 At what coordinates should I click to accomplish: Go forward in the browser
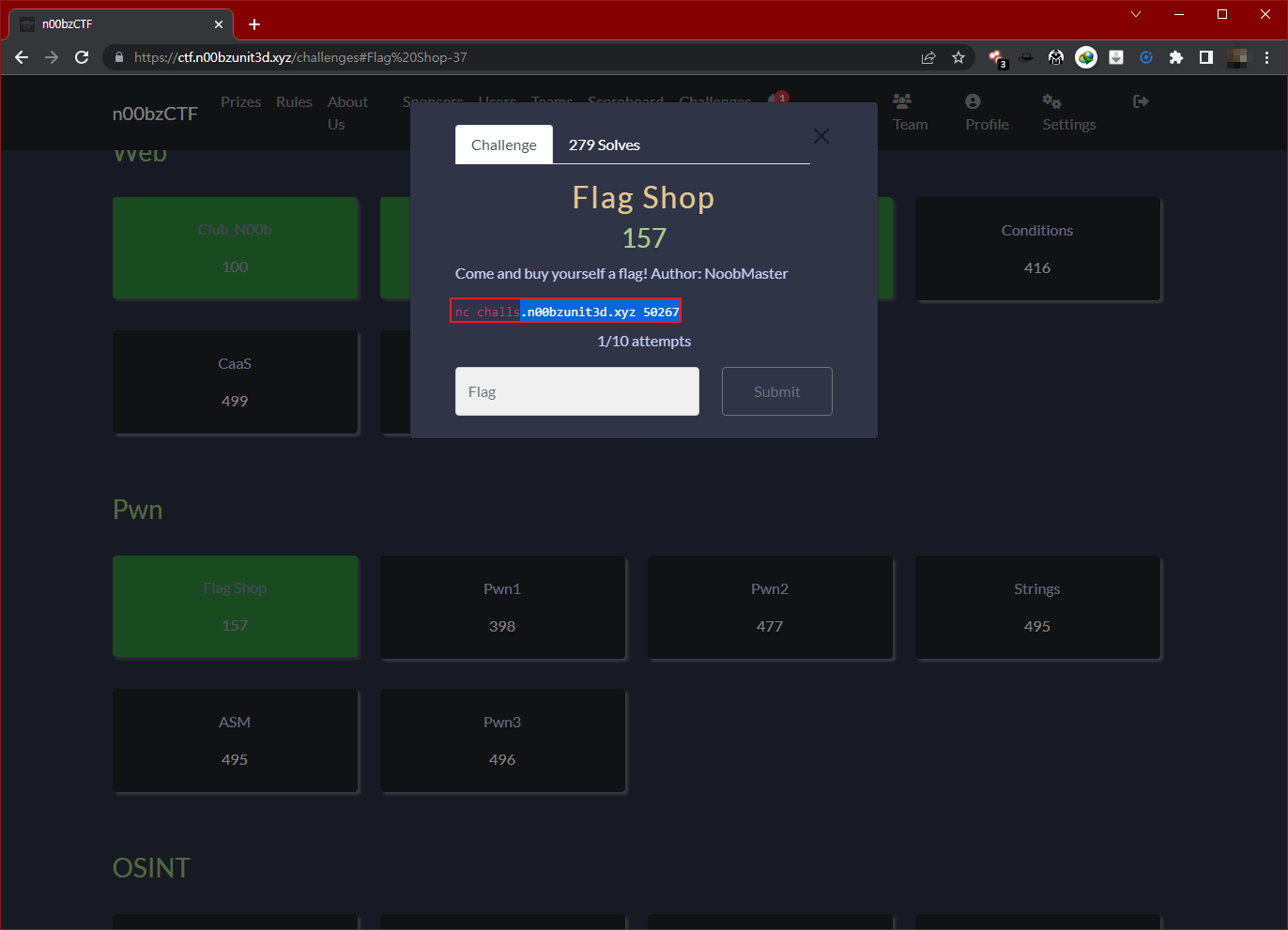point(52,57)
